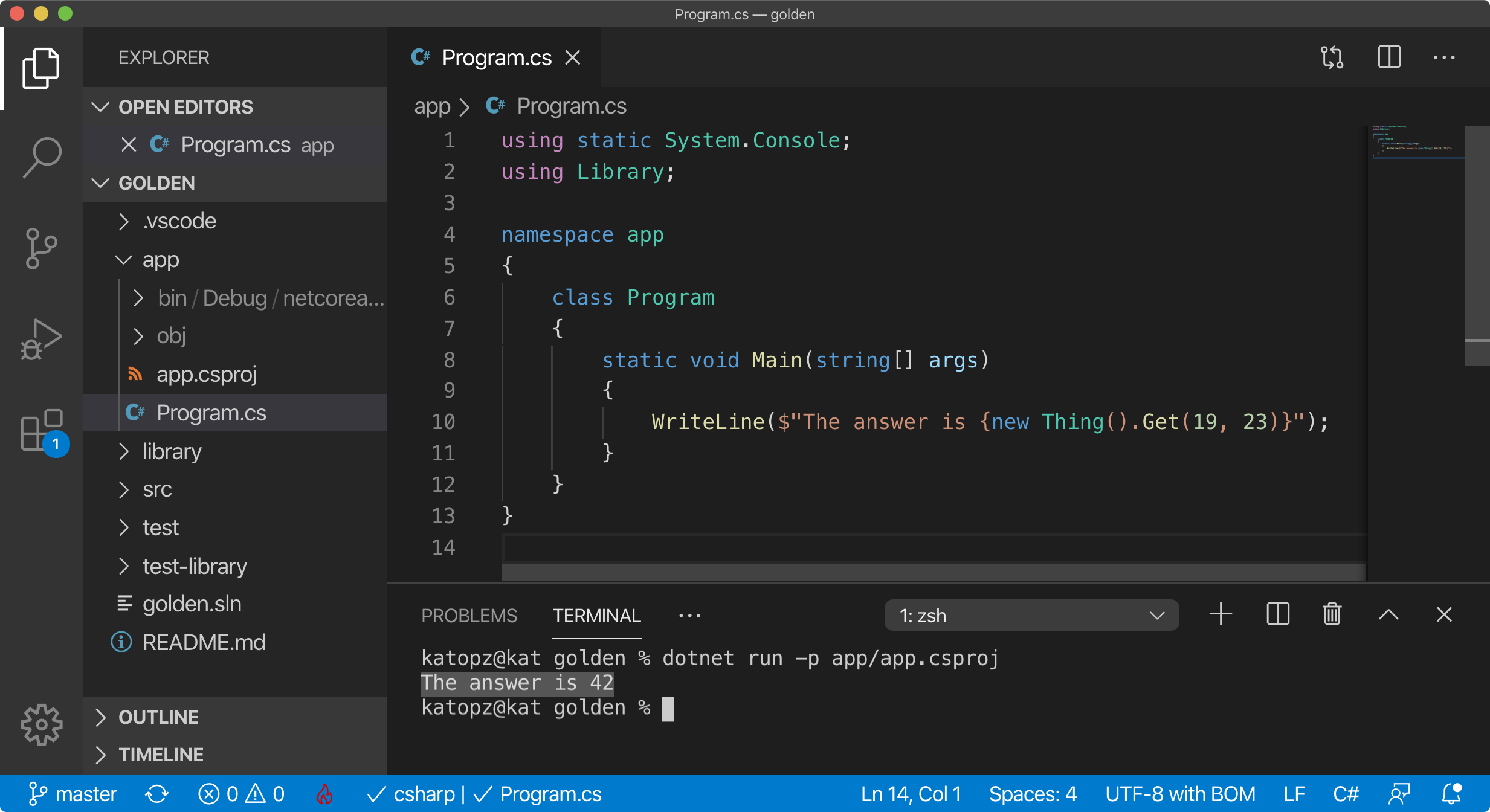The height and width of the screenshot is (812, 1490).
Task: Click the notifications bell in status bar
Action: pyautogui.click(x=1451, y=794)
